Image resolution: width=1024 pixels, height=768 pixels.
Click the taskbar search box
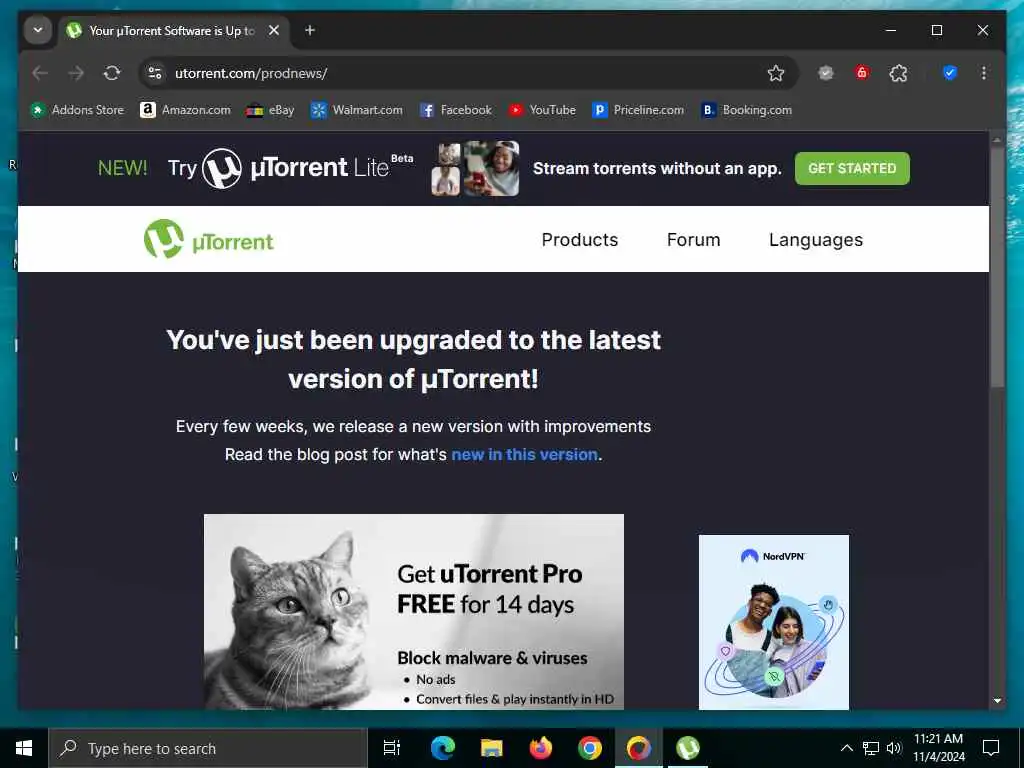click(x=208, y=748)
